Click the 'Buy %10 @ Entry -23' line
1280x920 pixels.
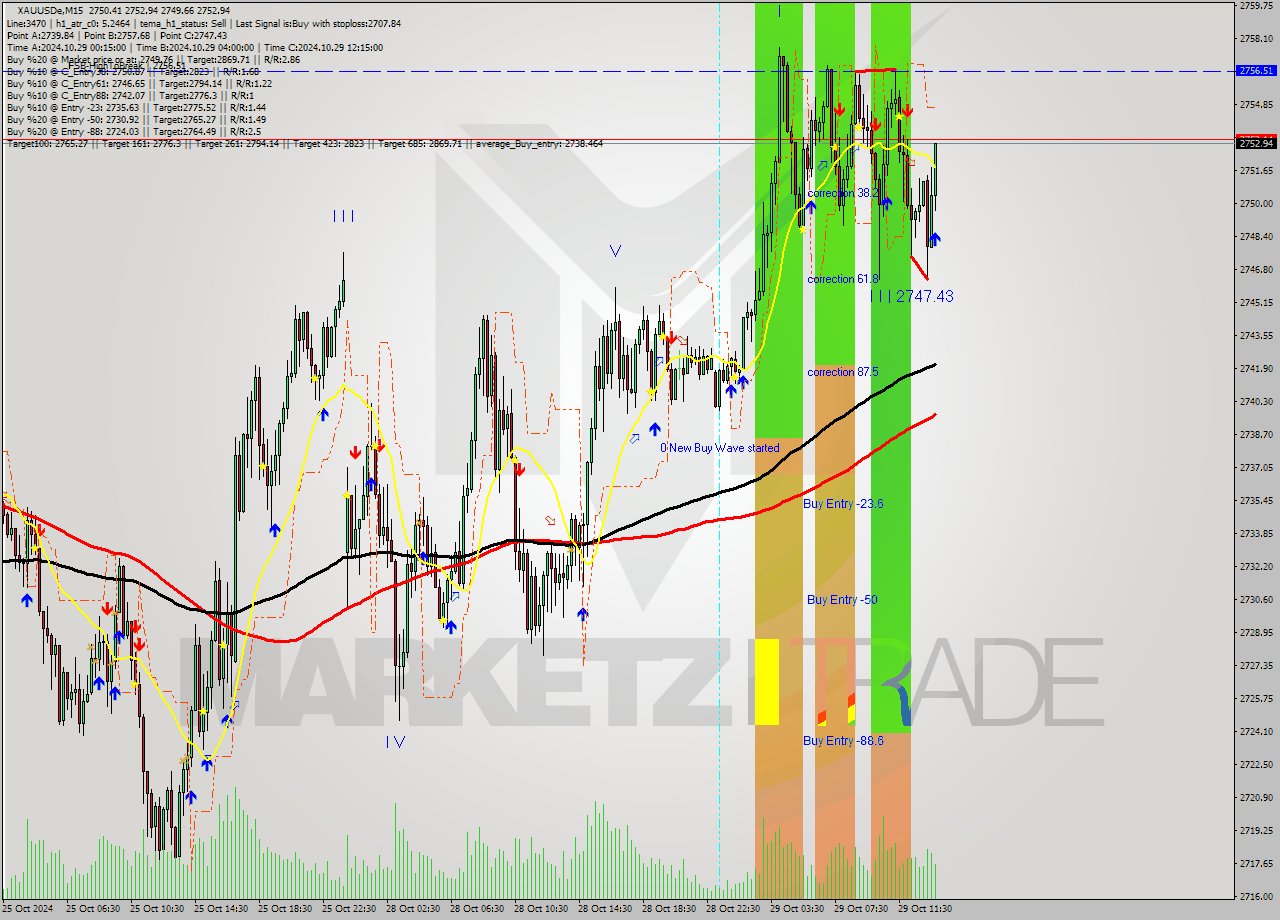pos(136,107)
